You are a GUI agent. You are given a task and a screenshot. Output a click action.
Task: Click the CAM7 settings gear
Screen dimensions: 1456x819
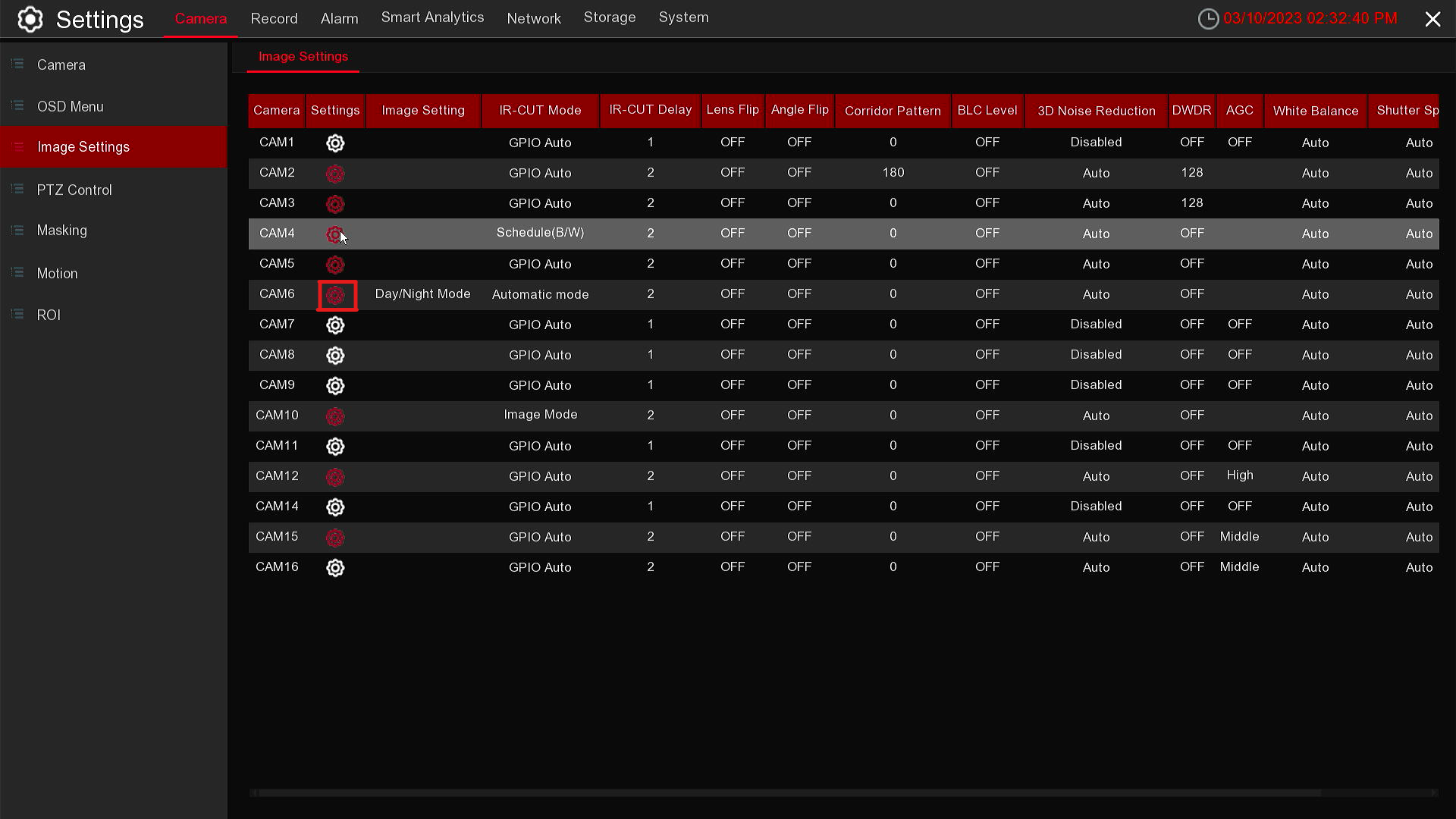pyautogui.click(x=335, y=325)
